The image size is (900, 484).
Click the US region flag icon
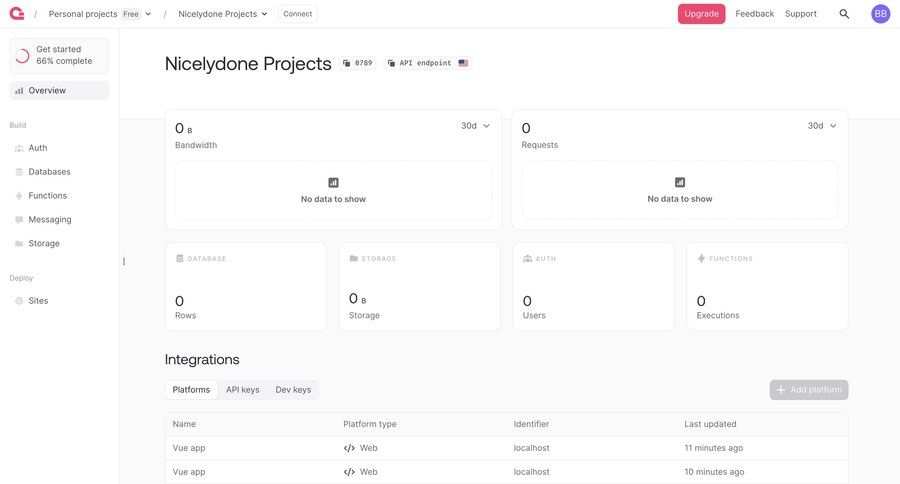pos(463,63)
